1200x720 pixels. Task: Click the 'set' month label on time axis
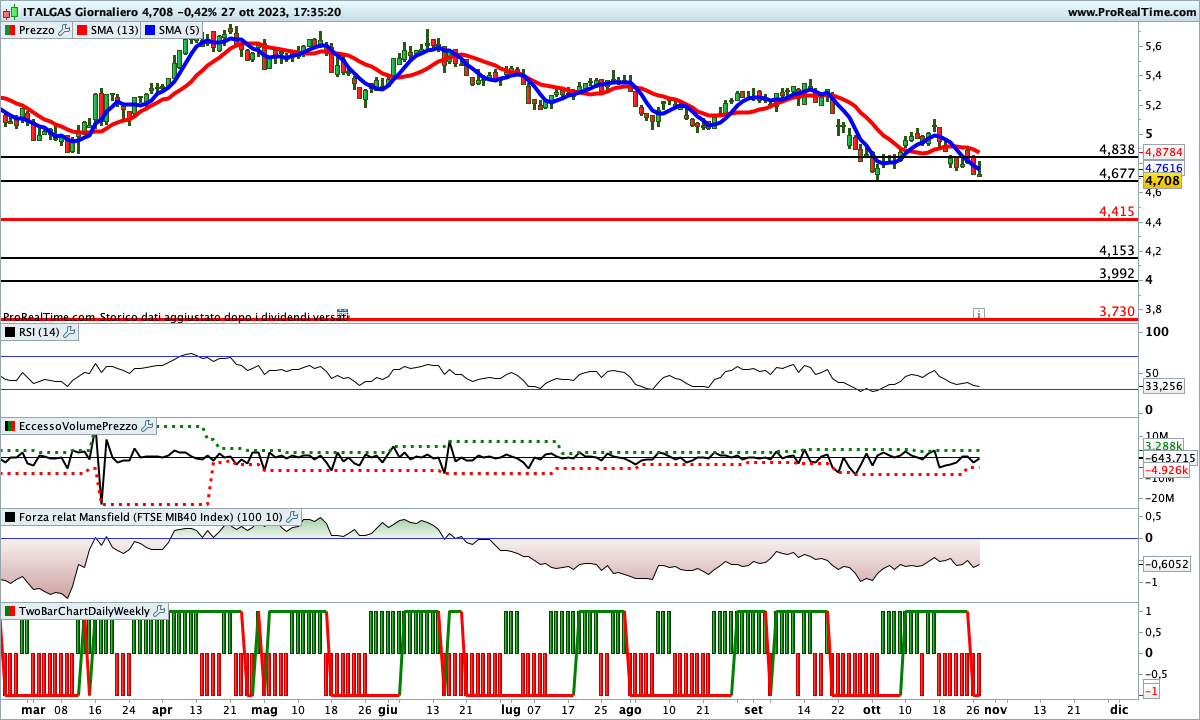pos(754,708)
